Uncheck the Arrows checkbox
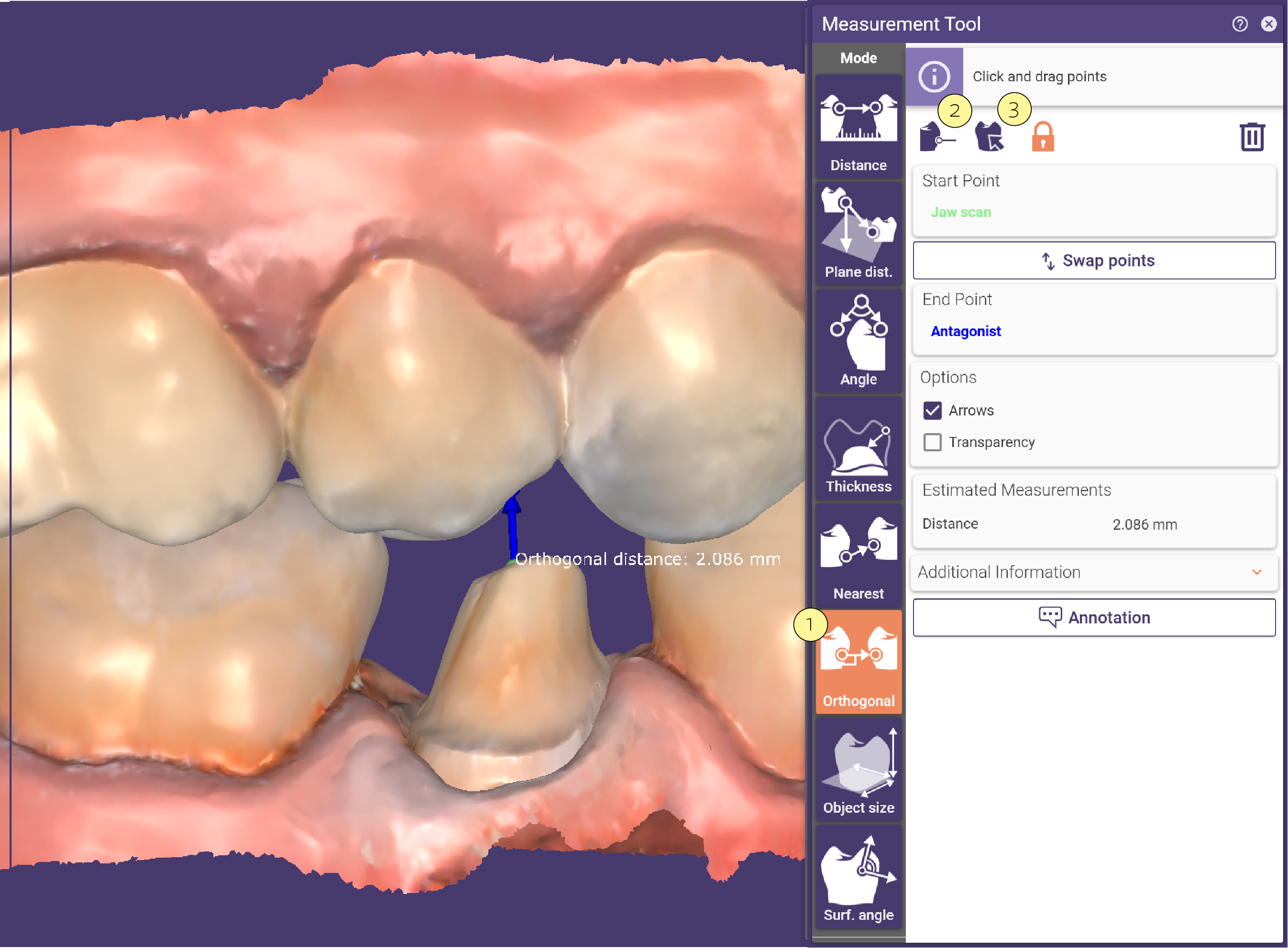This screenshot has height=948, width=1288. tap(932, 410)
